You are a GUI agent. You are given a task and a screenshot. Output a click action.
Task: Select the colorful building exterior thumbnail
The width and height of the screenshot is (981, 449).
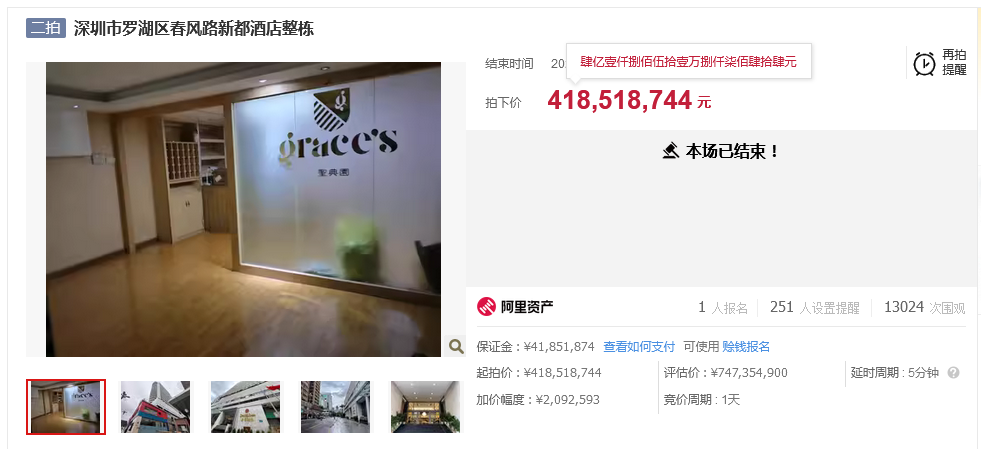(x=155, y=406)
